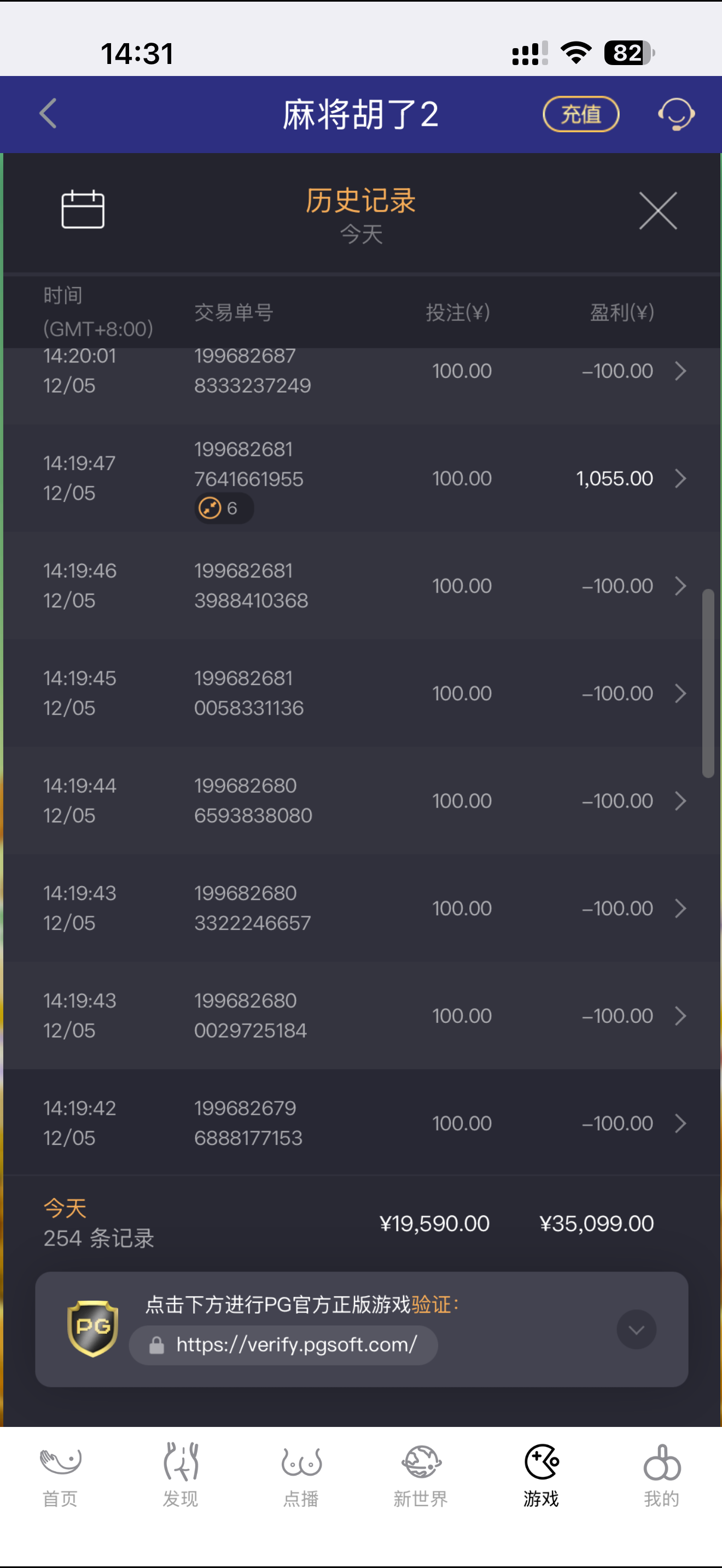Go to the 我的 profile tab
This screenshot has height=1568, width=722.
(662, 1473)
